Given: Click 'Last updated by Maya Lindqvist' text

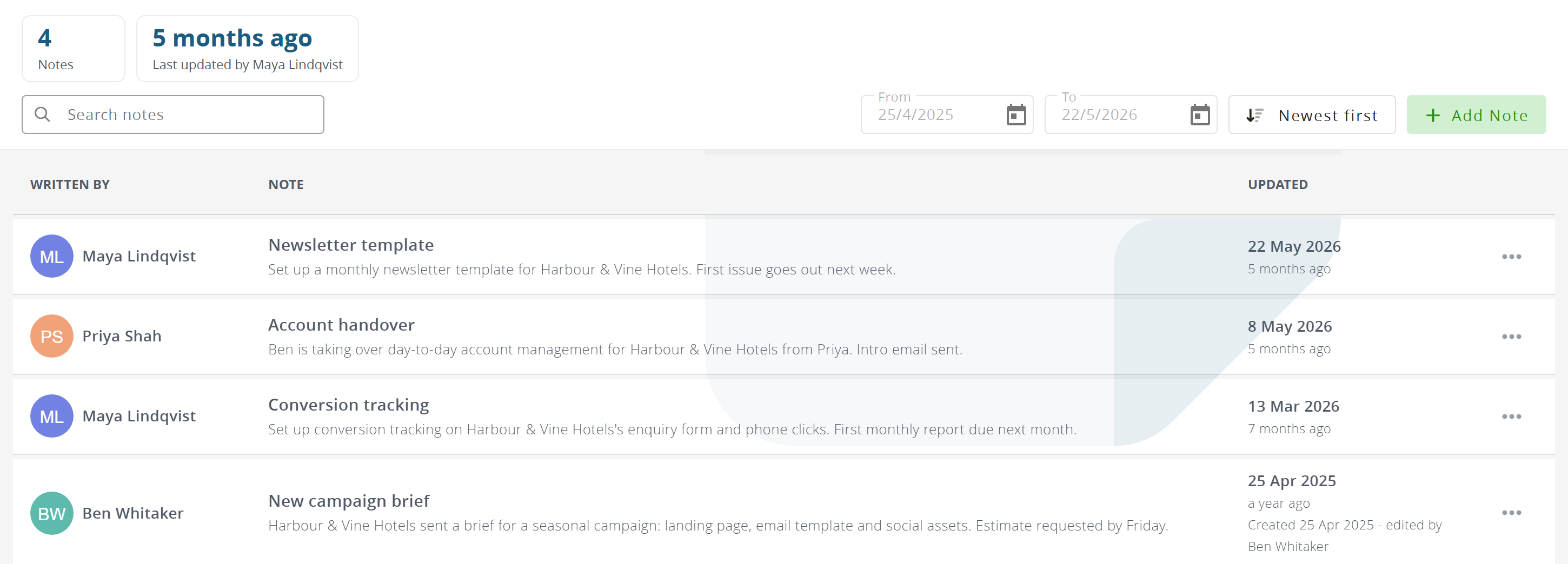Looking at the screenshot, I should [248, 64].
